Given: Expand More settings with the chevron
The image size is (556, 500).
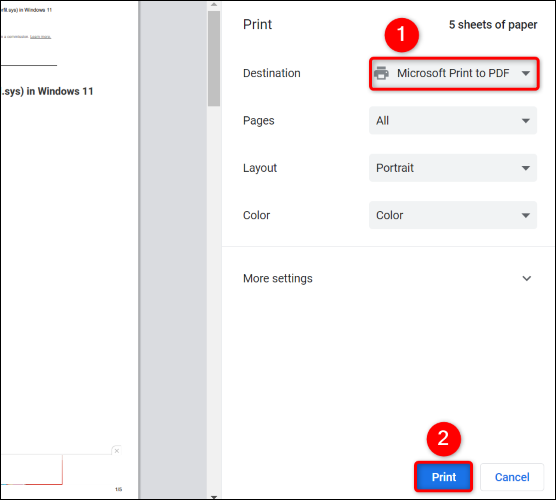Looking at the screenshot, I should pyautogui.click(x=527, y=278).
